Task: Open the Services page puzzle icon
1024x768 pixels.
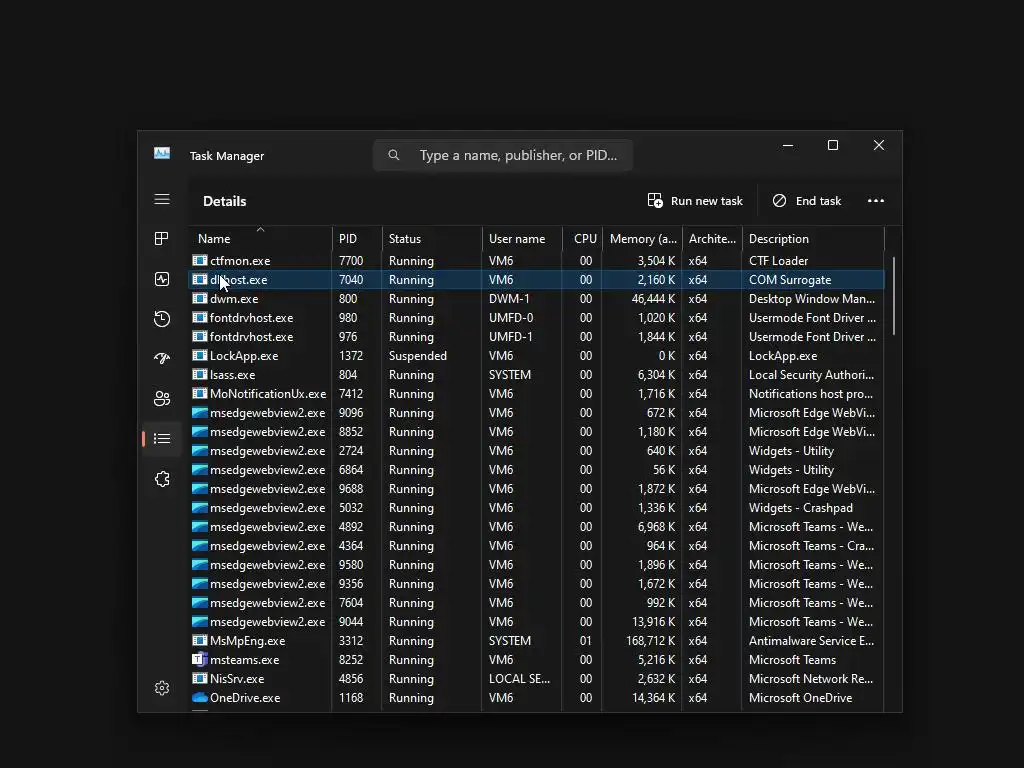Action: click(162, 479)
